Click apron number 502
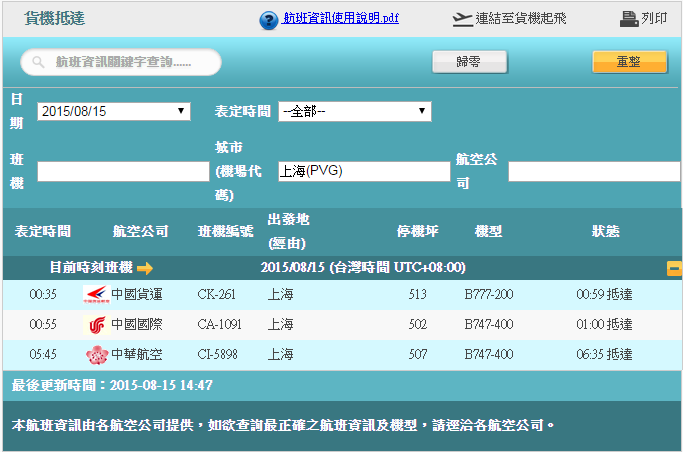 click(x=418, y=325)
